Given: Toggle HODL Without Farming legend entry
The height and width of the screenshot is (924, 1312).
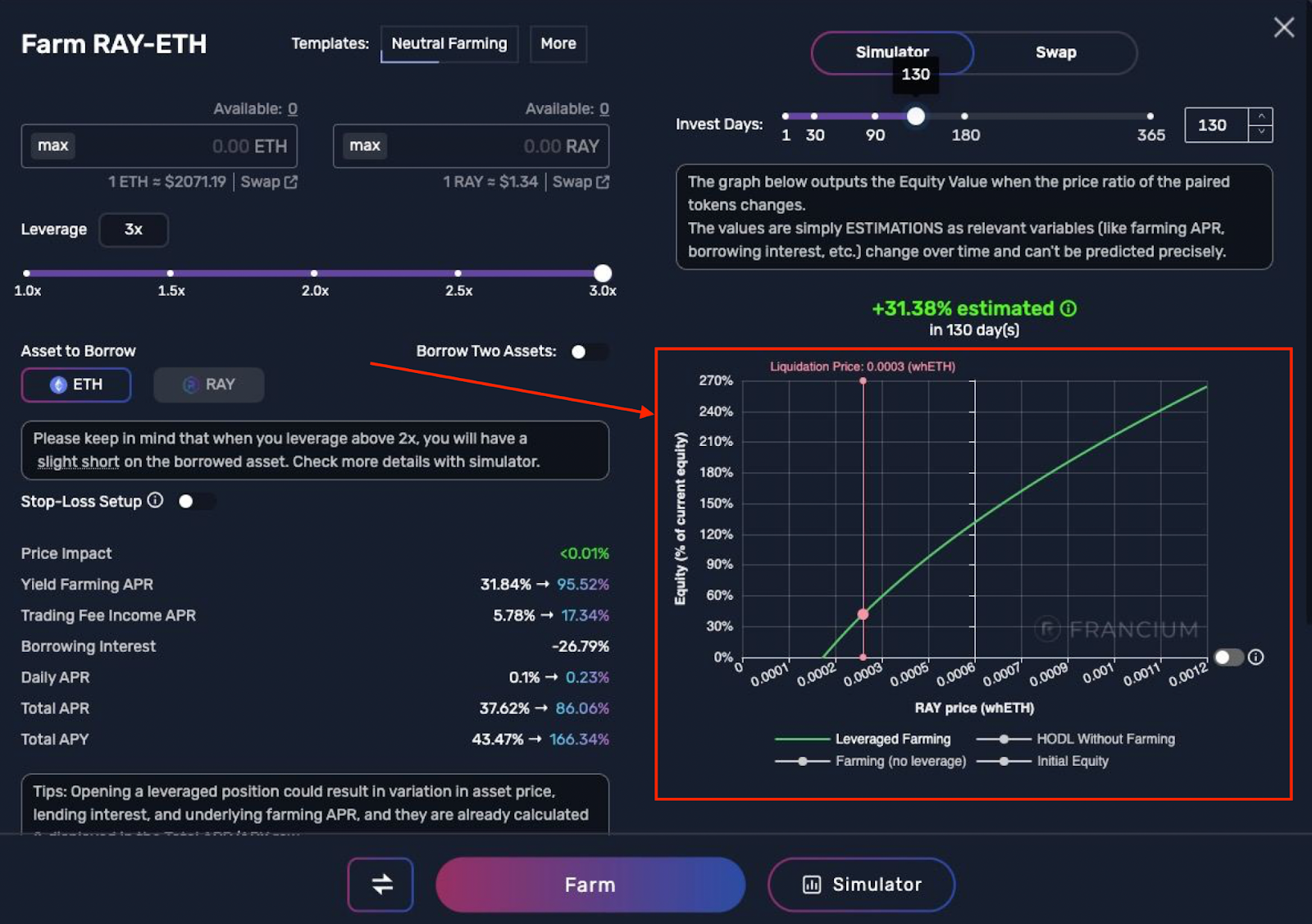Looking at the screenshot, I should pos(1076,739).
